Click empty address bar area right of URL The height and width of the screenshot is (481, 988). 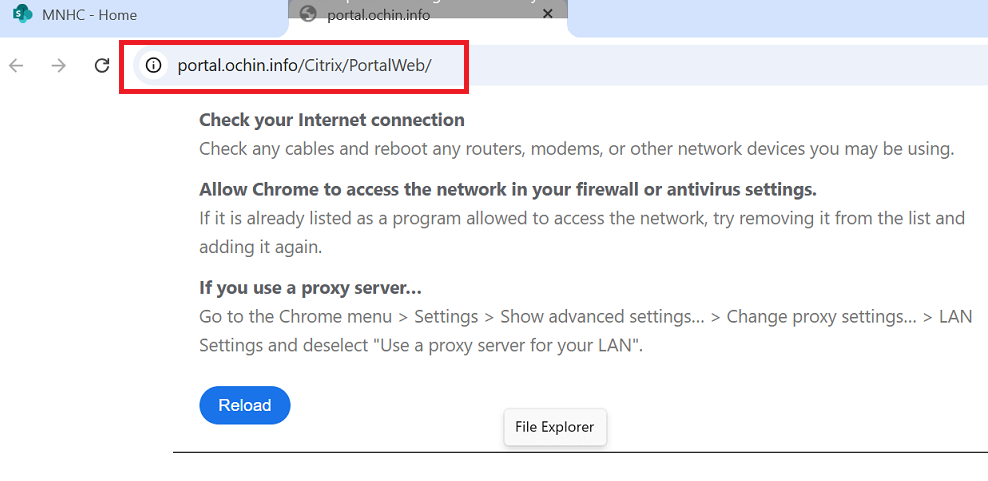[x=720, y=66]
